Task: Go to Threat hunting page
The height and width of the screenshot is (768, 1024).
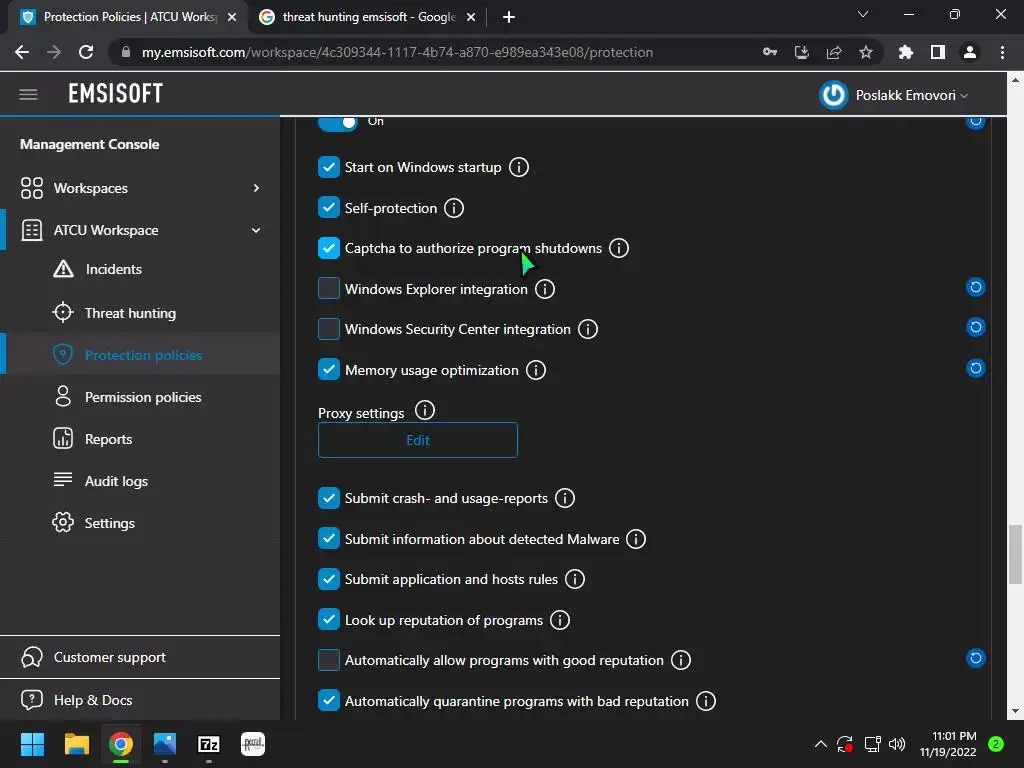Action: tap(130, 313)
